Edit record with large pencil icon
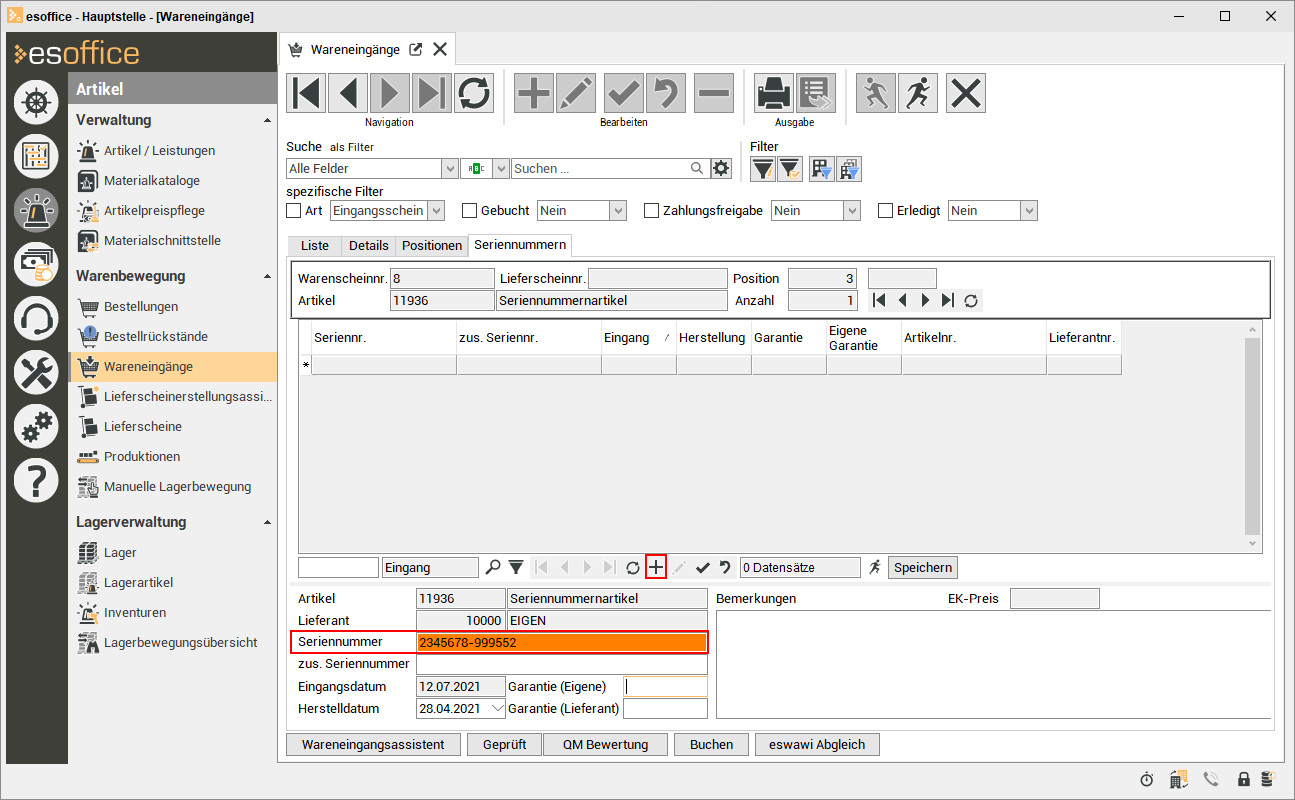Image resolution: width=1295 pixels, height=800 pixels. coord(576,93)
